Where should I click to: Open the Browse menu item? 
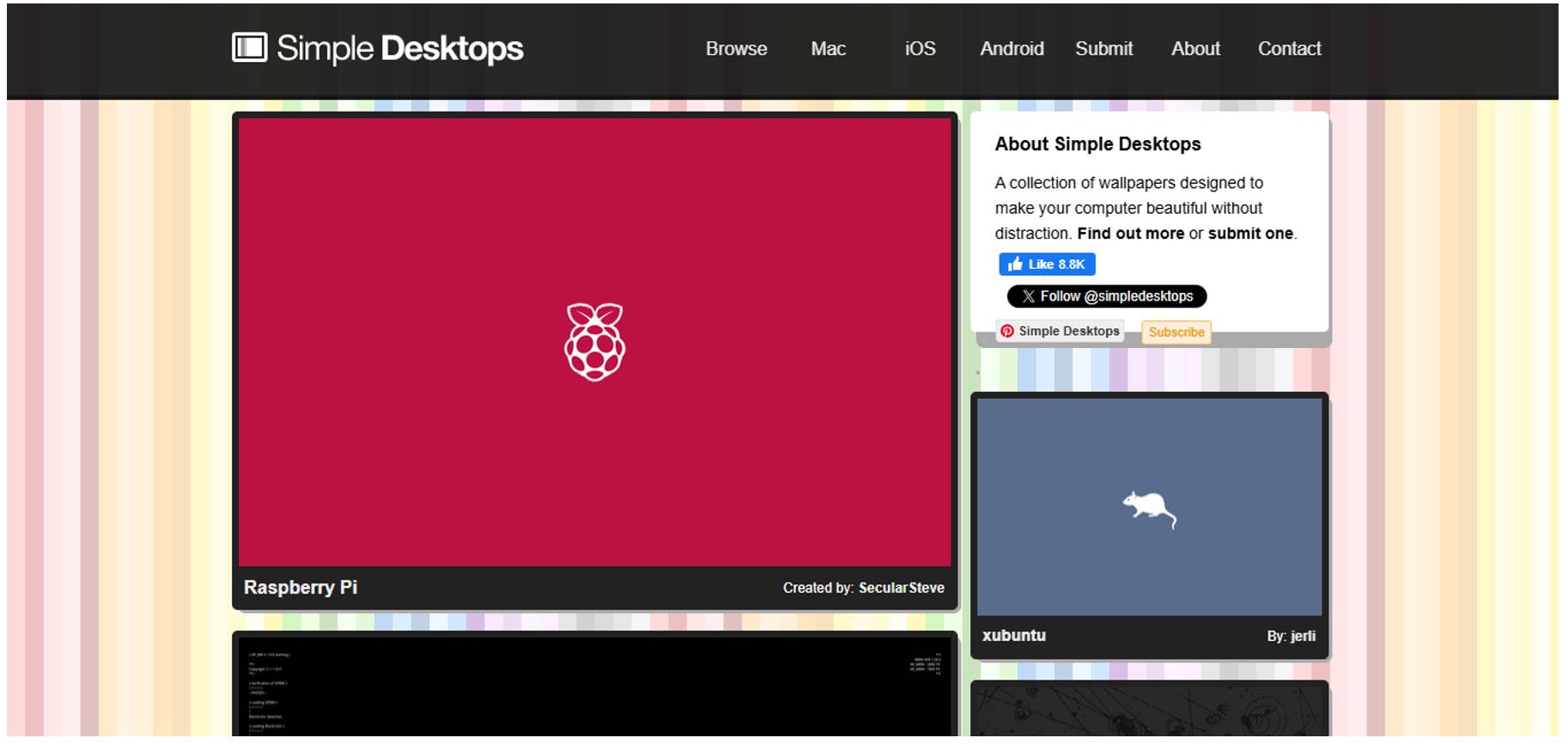[736, 49]
